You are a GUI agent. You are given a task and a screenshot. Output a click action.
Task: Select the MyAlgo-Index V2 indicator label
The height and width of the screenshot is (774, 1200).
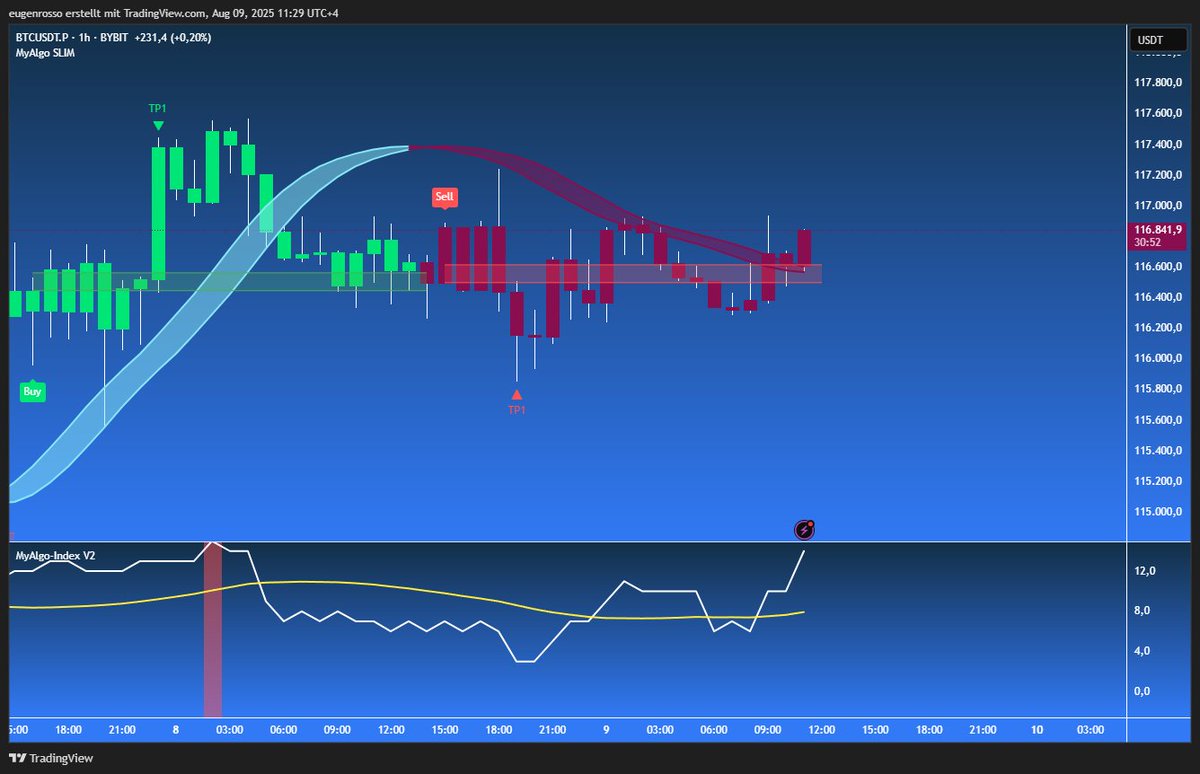pyautogui.click(x=55, y=554)
